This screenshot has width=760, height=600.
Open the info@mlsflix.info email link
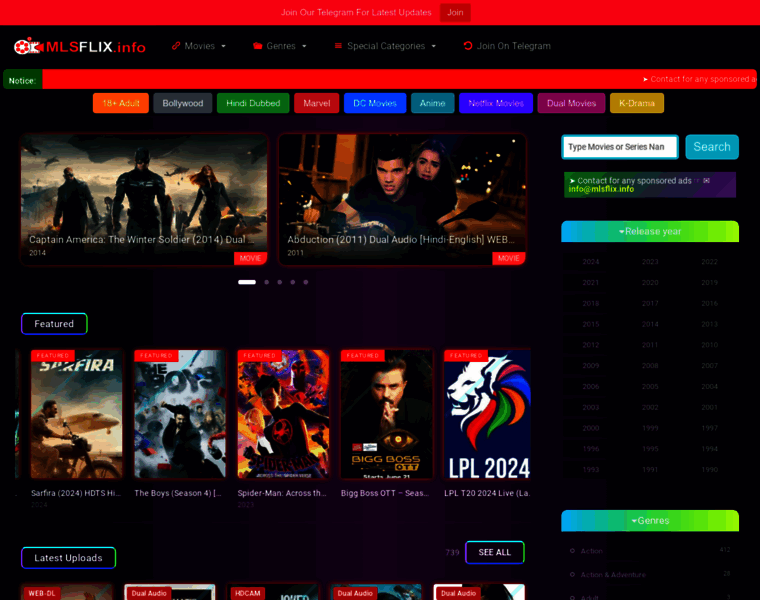[x=601, y=189]
